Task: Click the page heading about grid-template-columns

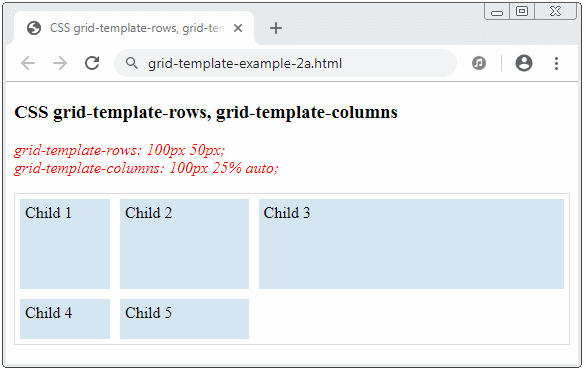Action: click(206, 113)
